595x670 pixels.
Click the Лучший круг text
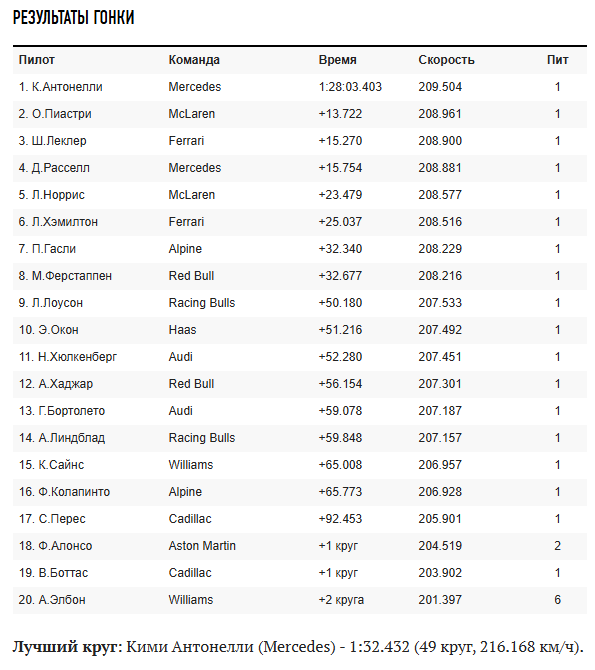(x=67, y=646)
